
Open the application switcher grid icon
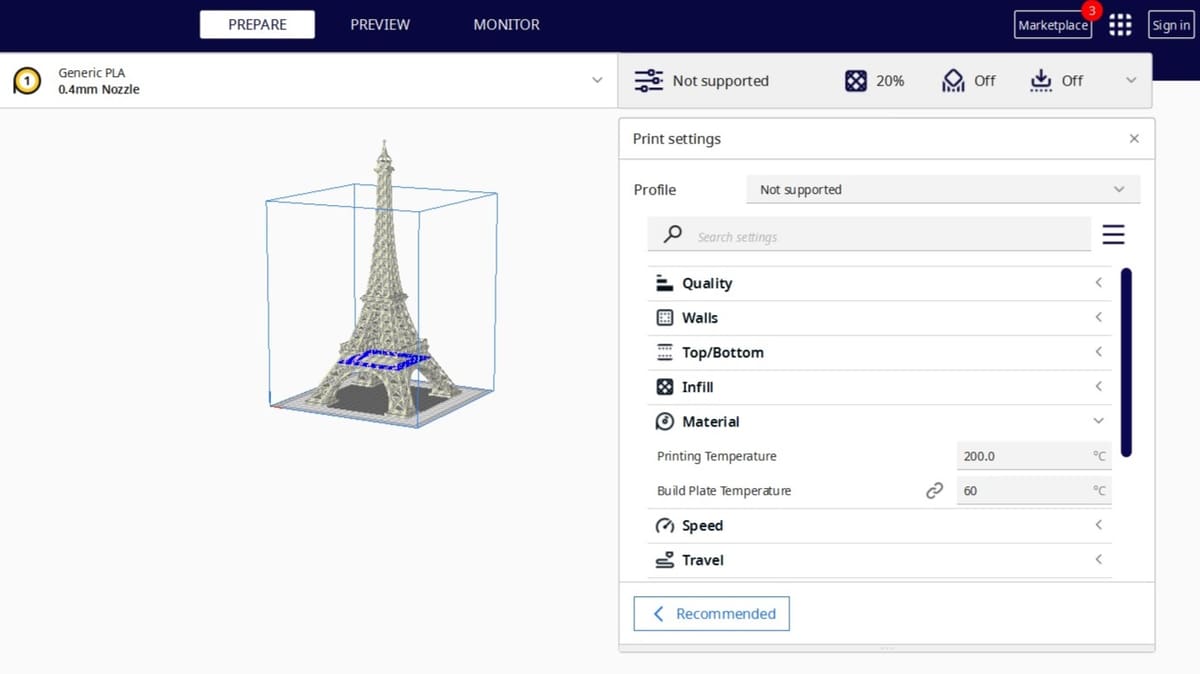click(x=1120, y=25)
